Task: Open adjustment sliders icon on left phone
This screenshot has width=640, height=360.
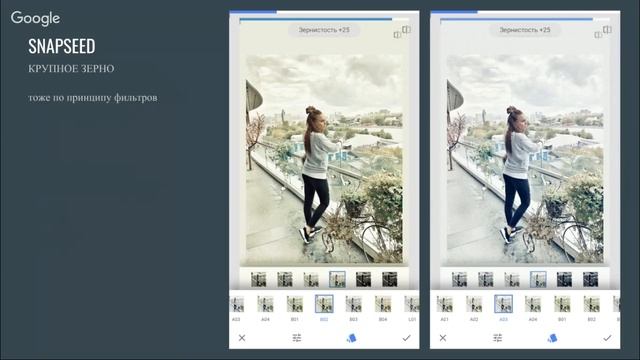Action: (297, 338)
